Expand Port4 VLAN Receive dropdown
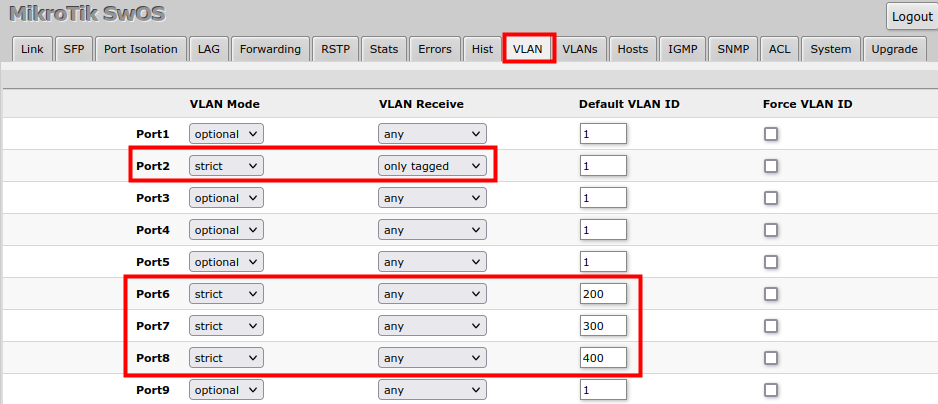Screen dimensions: 938x404 tap(433, 230)
